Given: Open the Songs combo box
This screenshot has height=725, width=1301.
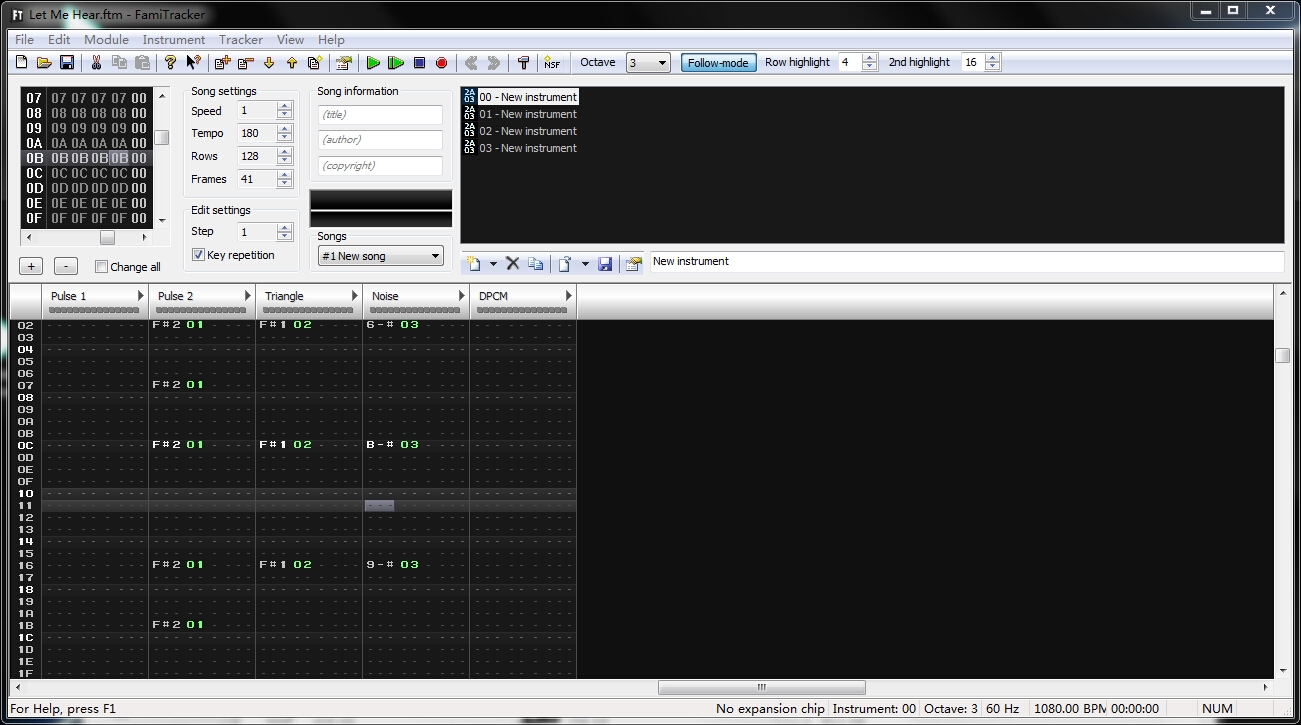Looking at the screenshot, I should [x=380, y=256].
